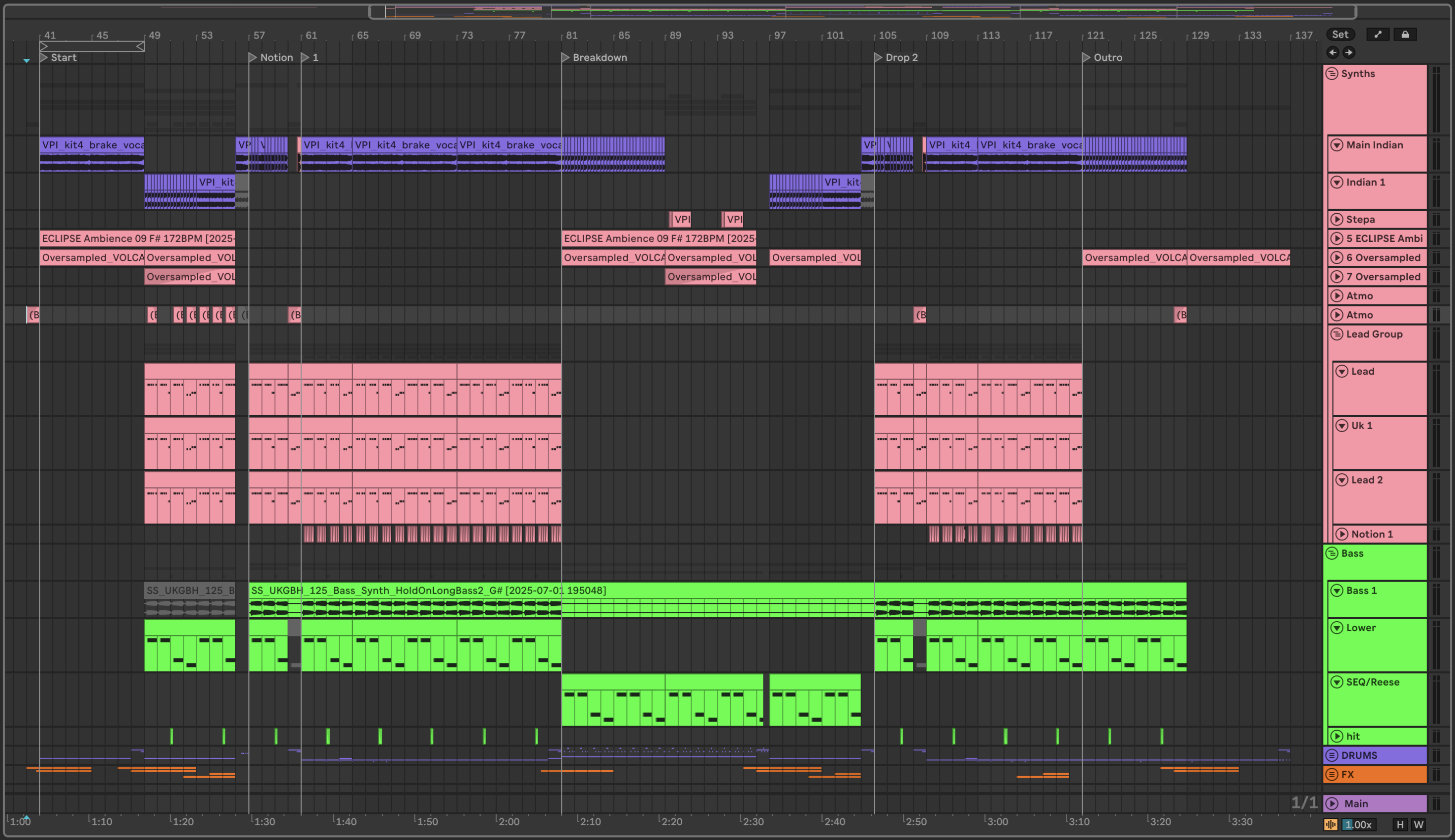Select the Uk 1 track title
1455x840 pixels.
pos(1362,425)
